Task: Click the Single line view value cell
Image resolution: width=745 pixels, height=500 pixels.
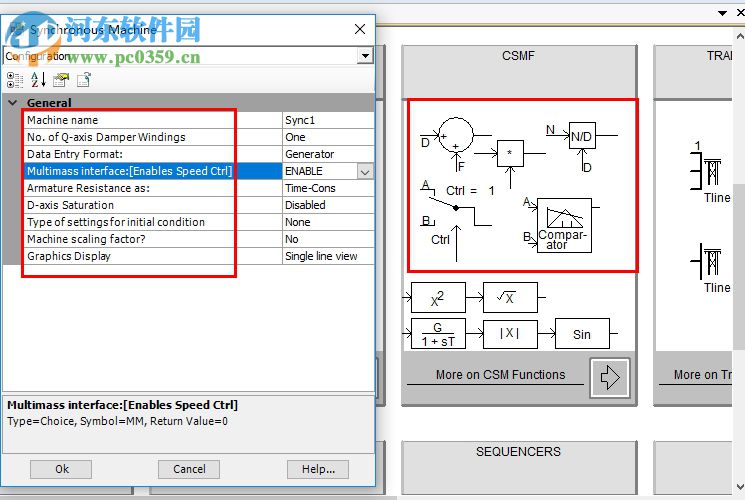Action: coord(328,256)
